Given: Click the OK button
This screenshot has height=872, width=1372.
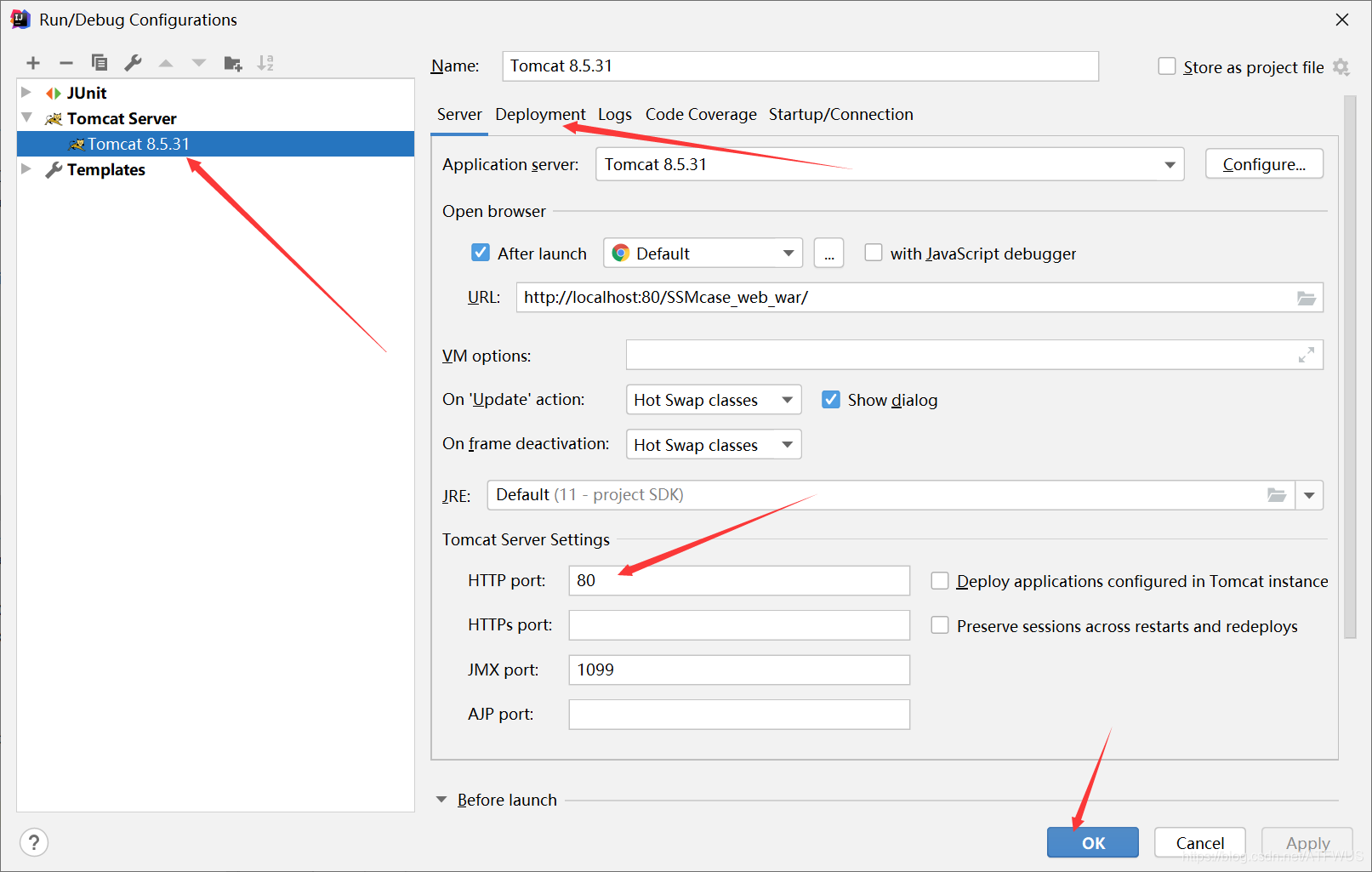Looking at the screenshot, I should tap(1093, 842).
